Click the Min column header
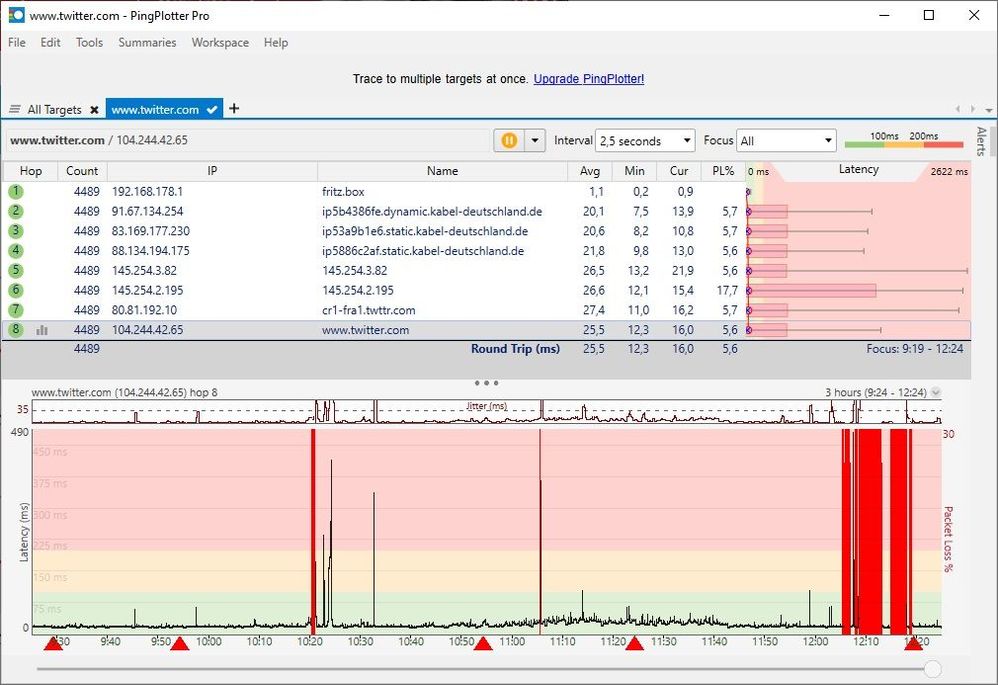The width and height of the screenshot is (998, 685). pyautogui.click(x=635, y=171)
